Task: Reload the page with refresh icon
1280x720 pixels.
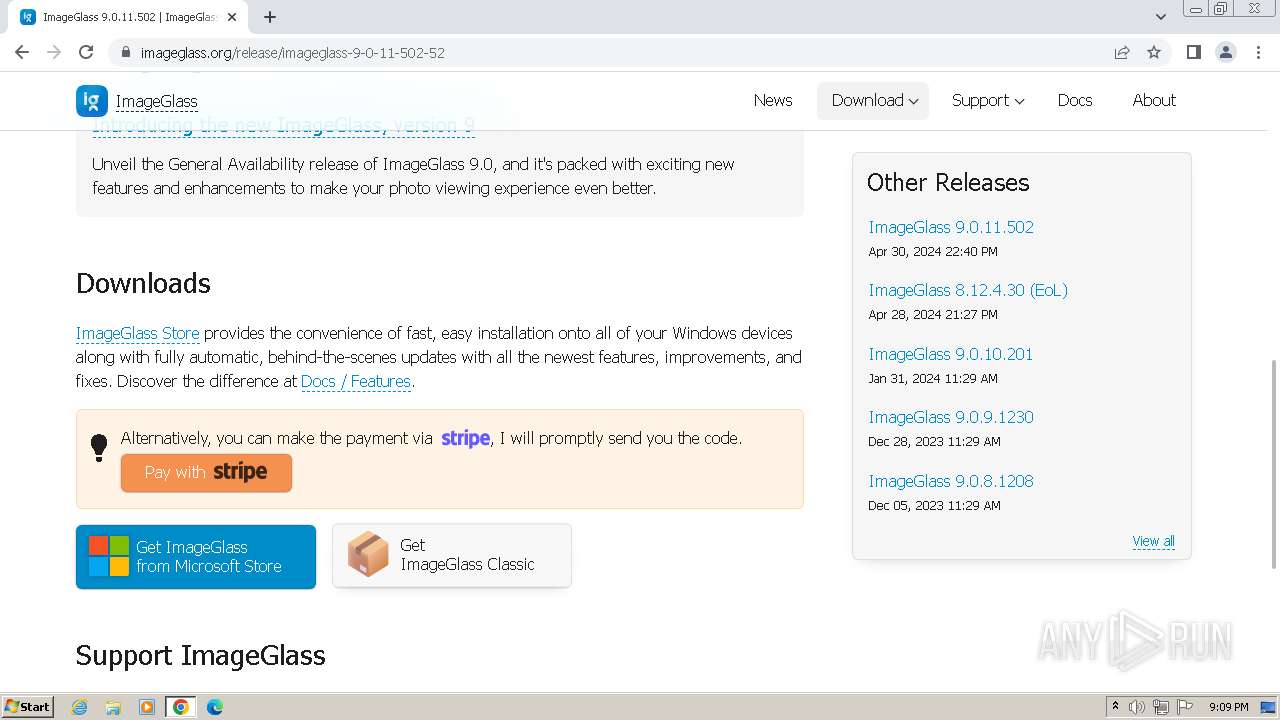Action: click(x=86, y=52)
